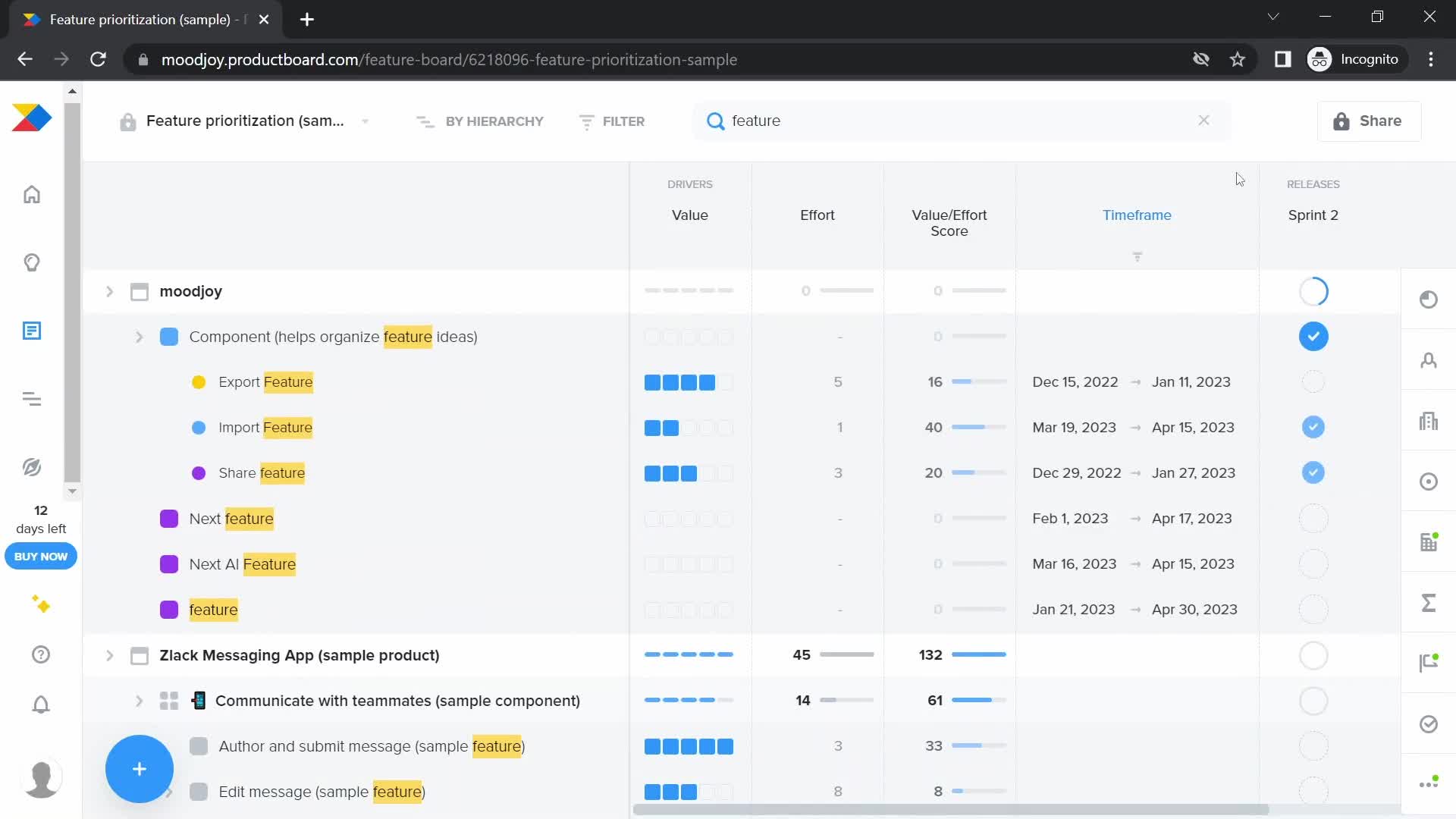Toggle Sprint 2 release for Communicate with teammates

click(1313, 701)
